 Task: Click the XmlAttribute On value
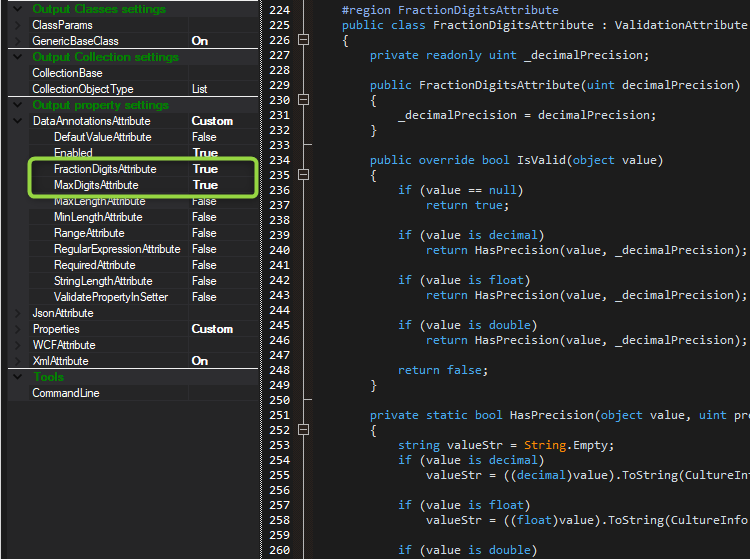point(200,361)
